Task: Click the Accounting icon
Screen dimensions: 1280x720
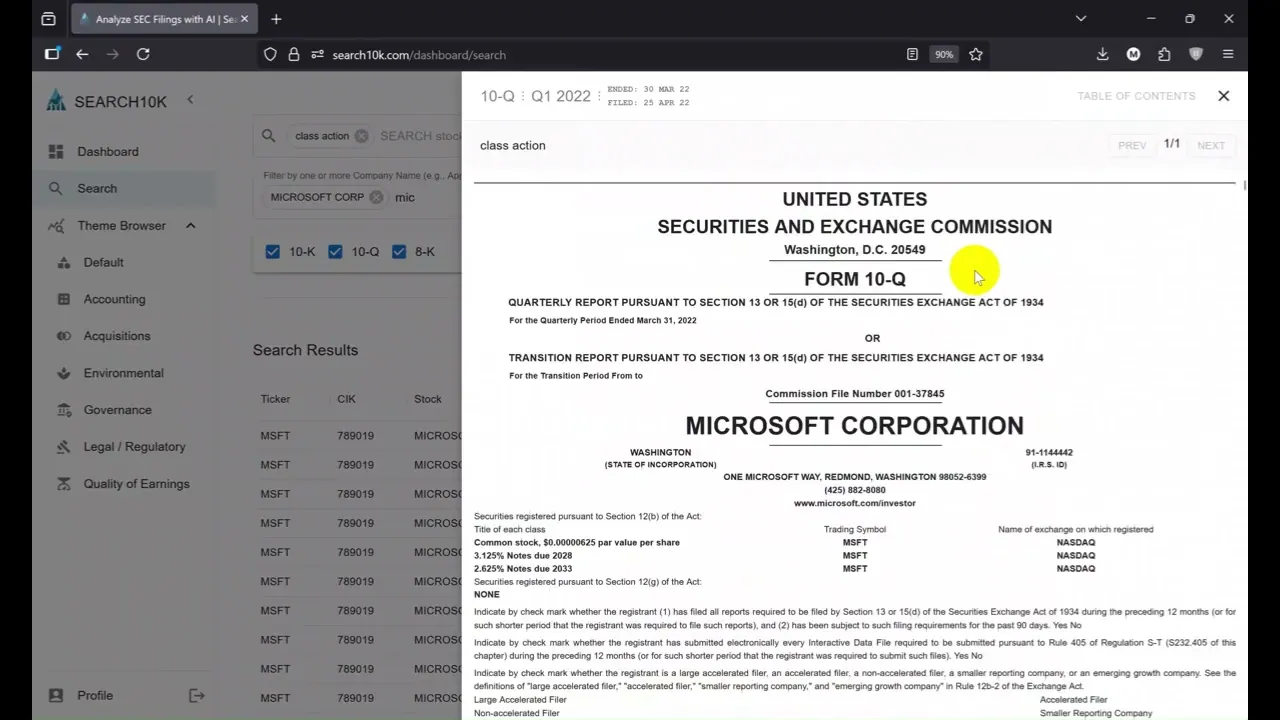Action: [64, 299]
